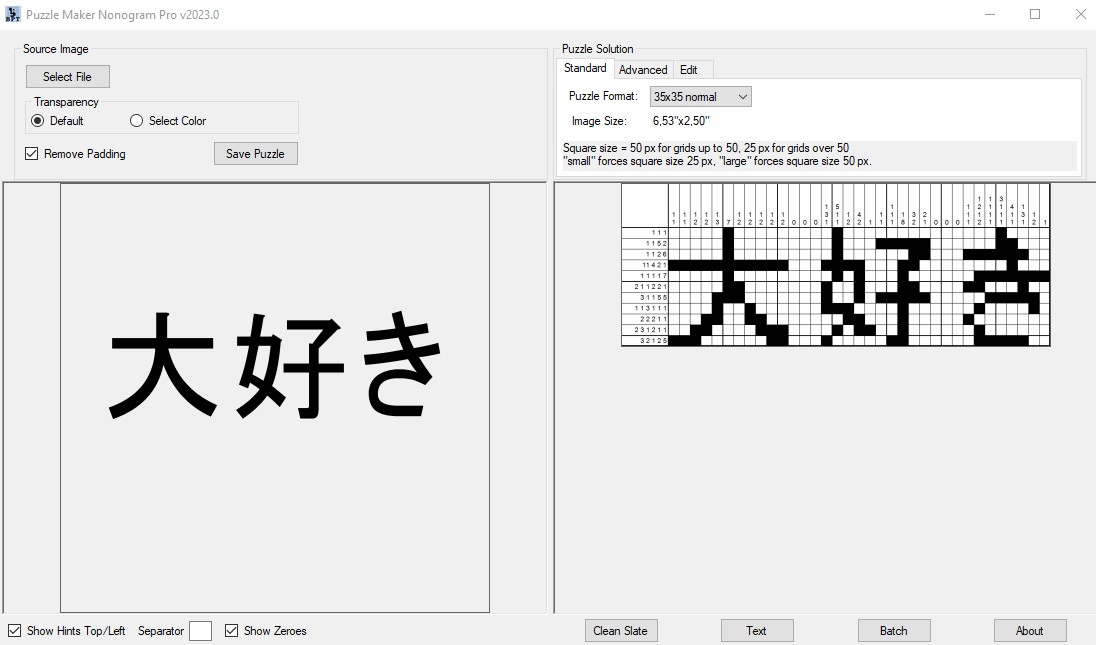Open the About window
The height and width of the screenshot is (645, 1096).
click(1030, 630)
